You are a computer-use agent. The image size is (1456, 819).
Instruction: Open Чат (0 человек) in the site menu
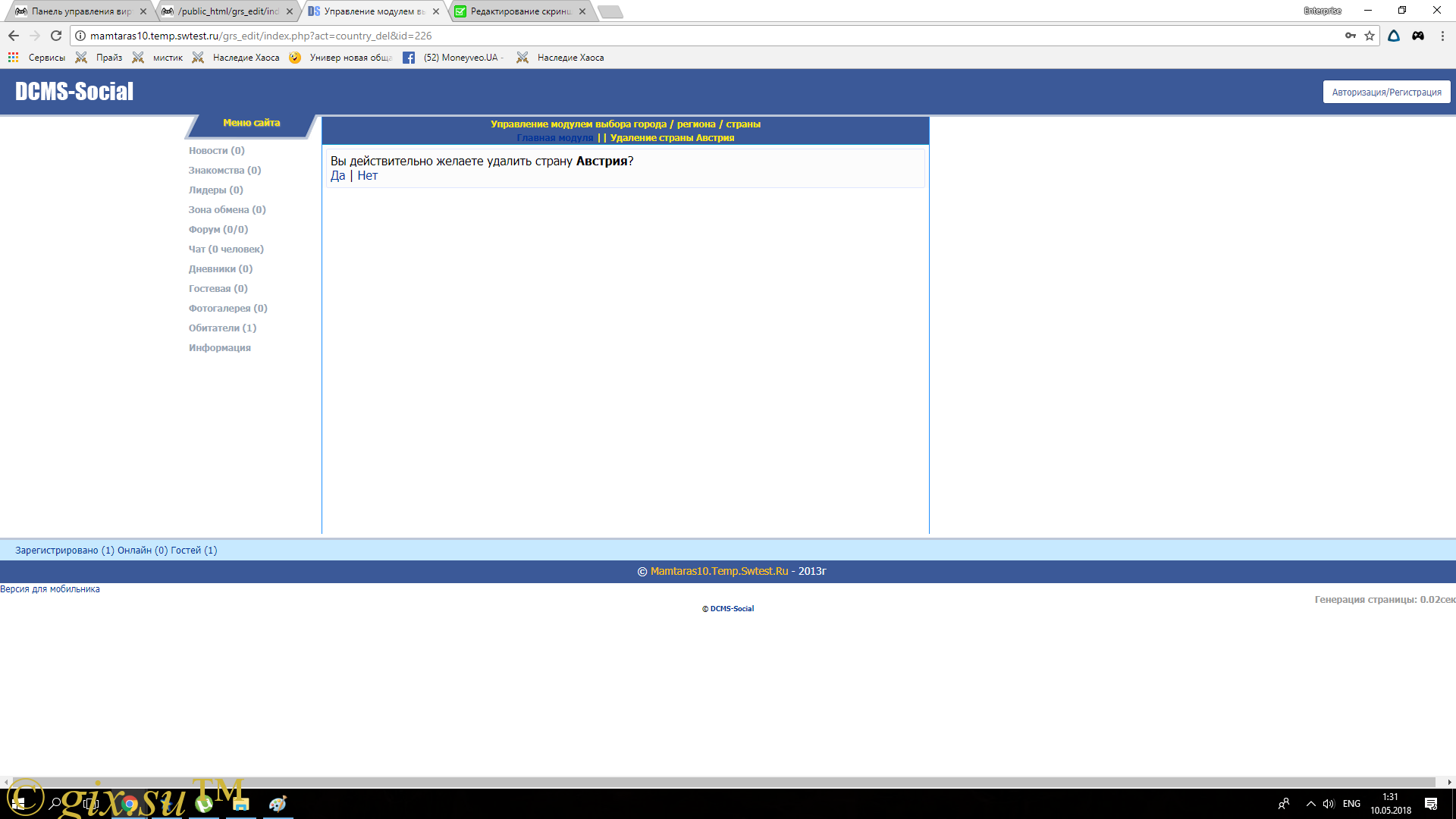[226, 249]
